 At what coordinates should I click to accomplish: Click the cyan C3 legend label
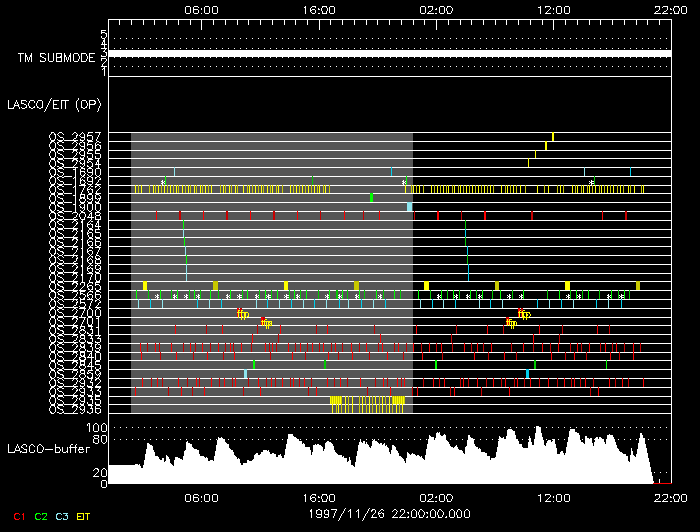(x=62, y=516)
